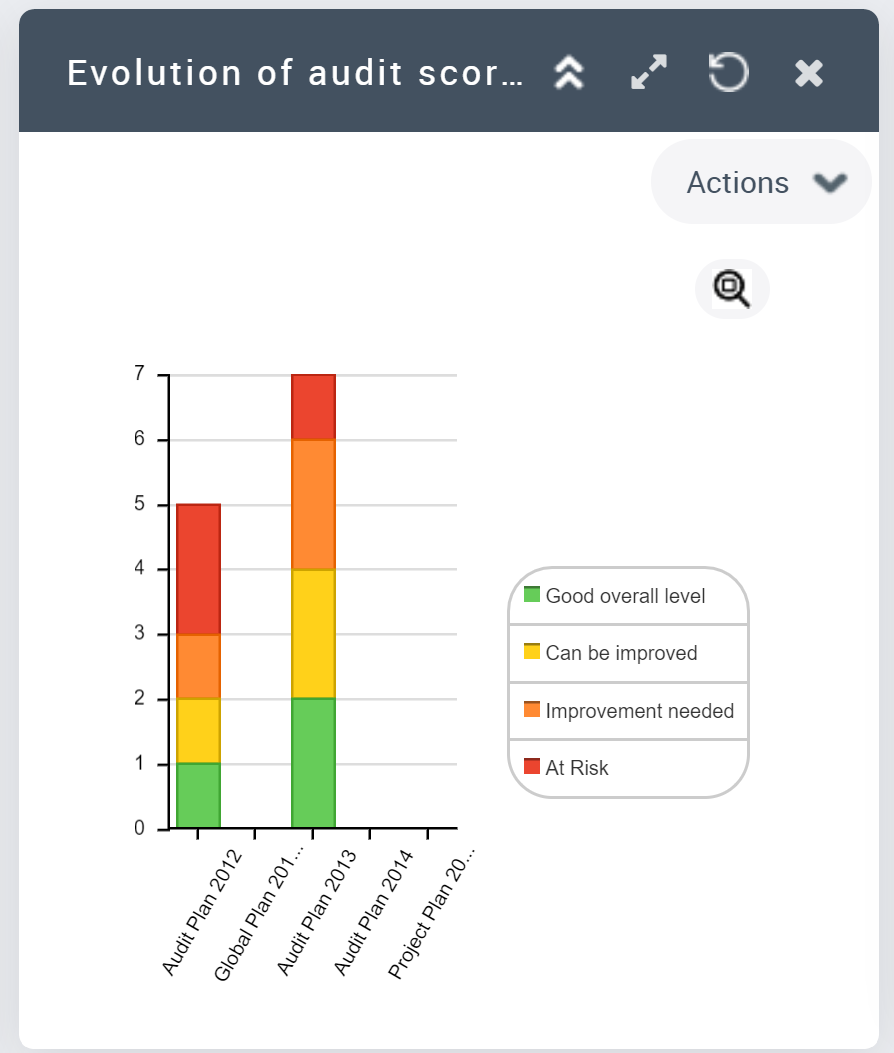894x1053 pixels.
Task: Toggle the Improvement needed legend entry
Action: pyautogui.click(x=639, y=711)
